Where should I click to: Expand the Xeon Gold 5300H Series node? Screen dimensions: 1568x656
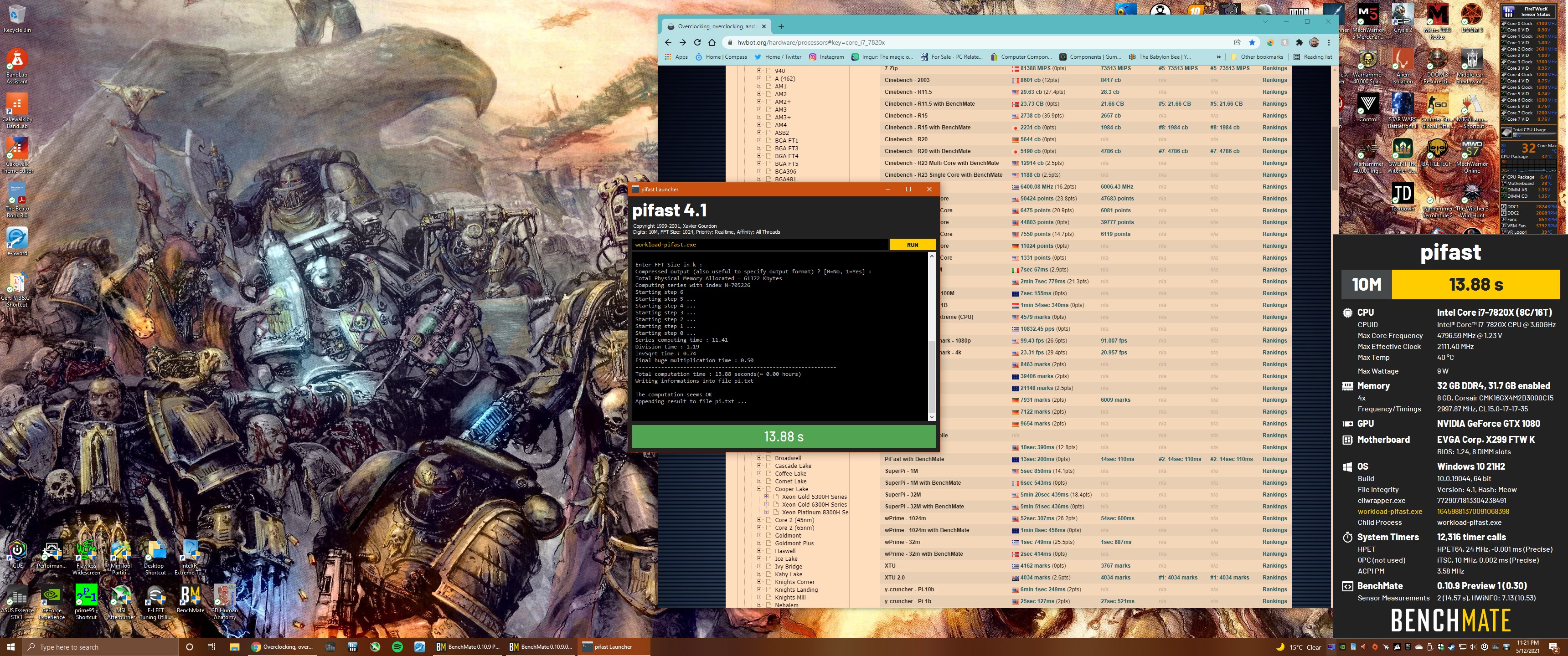766,497
